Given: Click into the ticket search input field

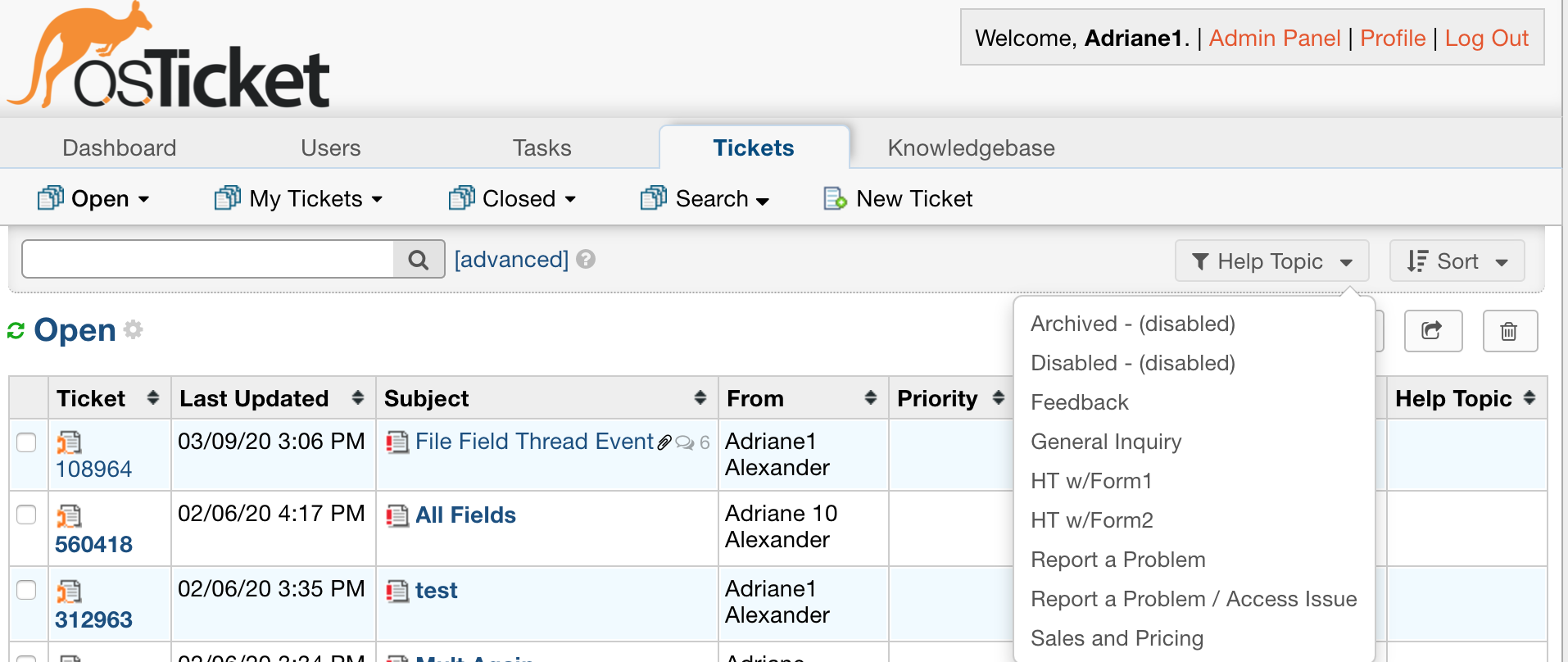Looking at the screenshot, I should [x=208, y=260].
